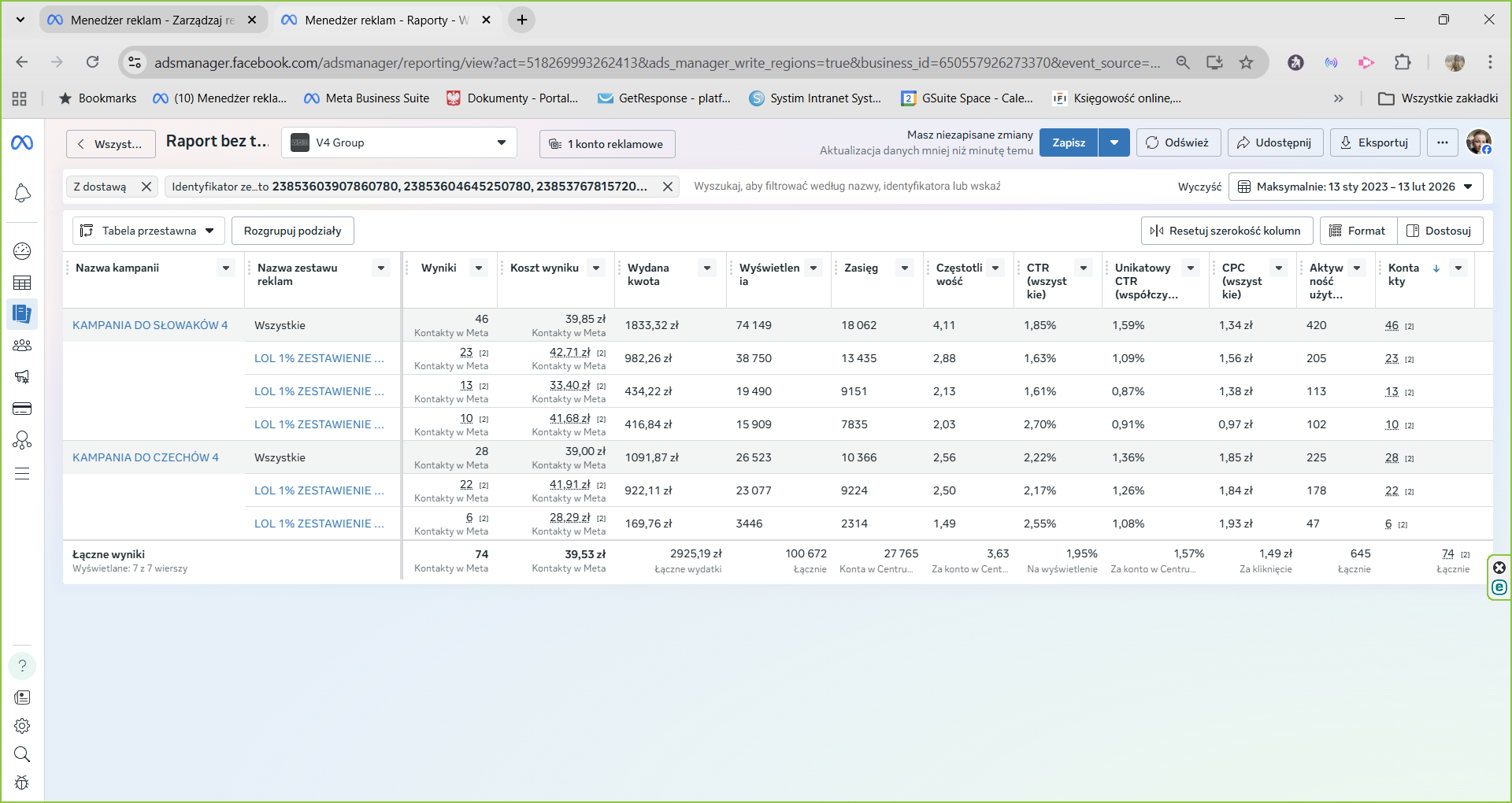
Task: Open search magnifier in left sidebar
Action: tap(22, 754)
